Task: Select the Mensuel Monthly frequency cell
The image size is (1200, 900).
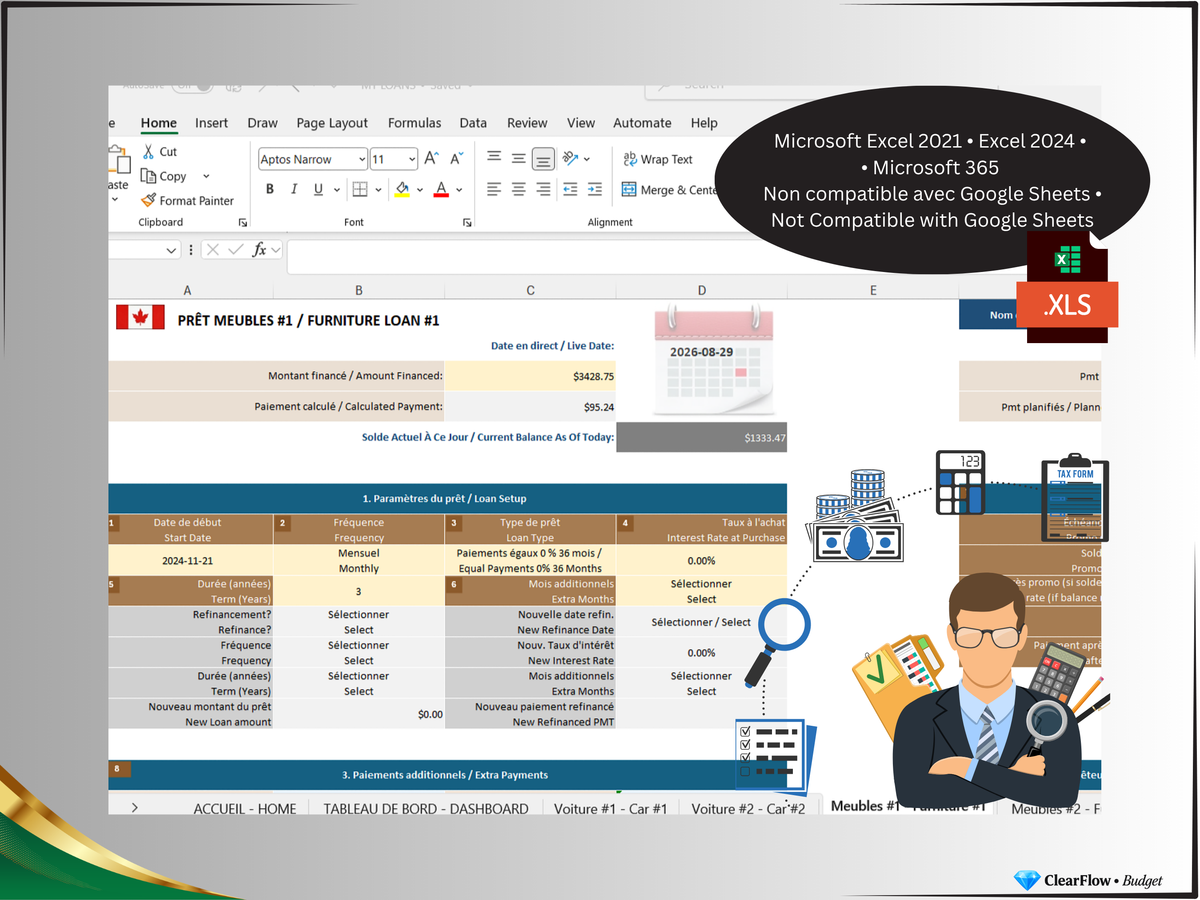Action: coord(359,560)
